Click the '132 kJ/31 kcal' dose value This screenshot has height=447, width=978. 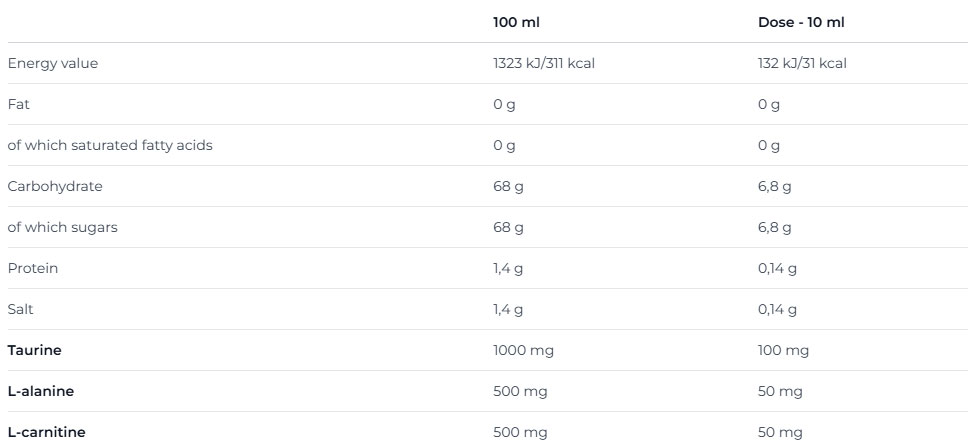tap(802, 63)
